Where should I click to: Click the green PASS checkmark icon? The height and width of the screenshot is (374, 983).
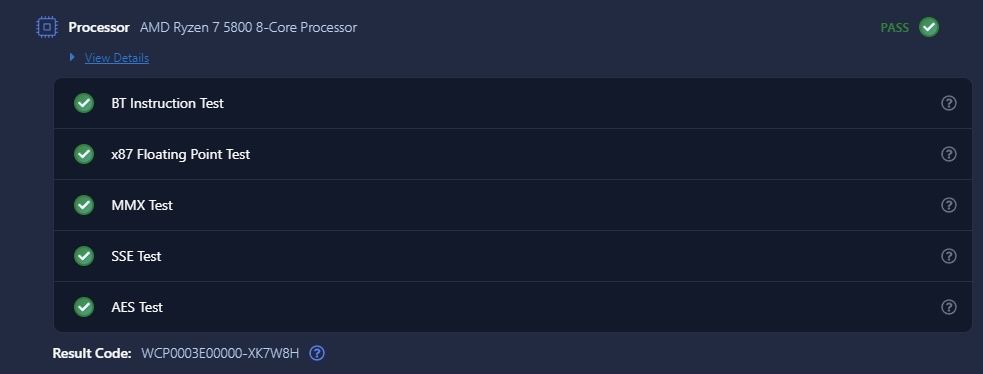[928, 28]
